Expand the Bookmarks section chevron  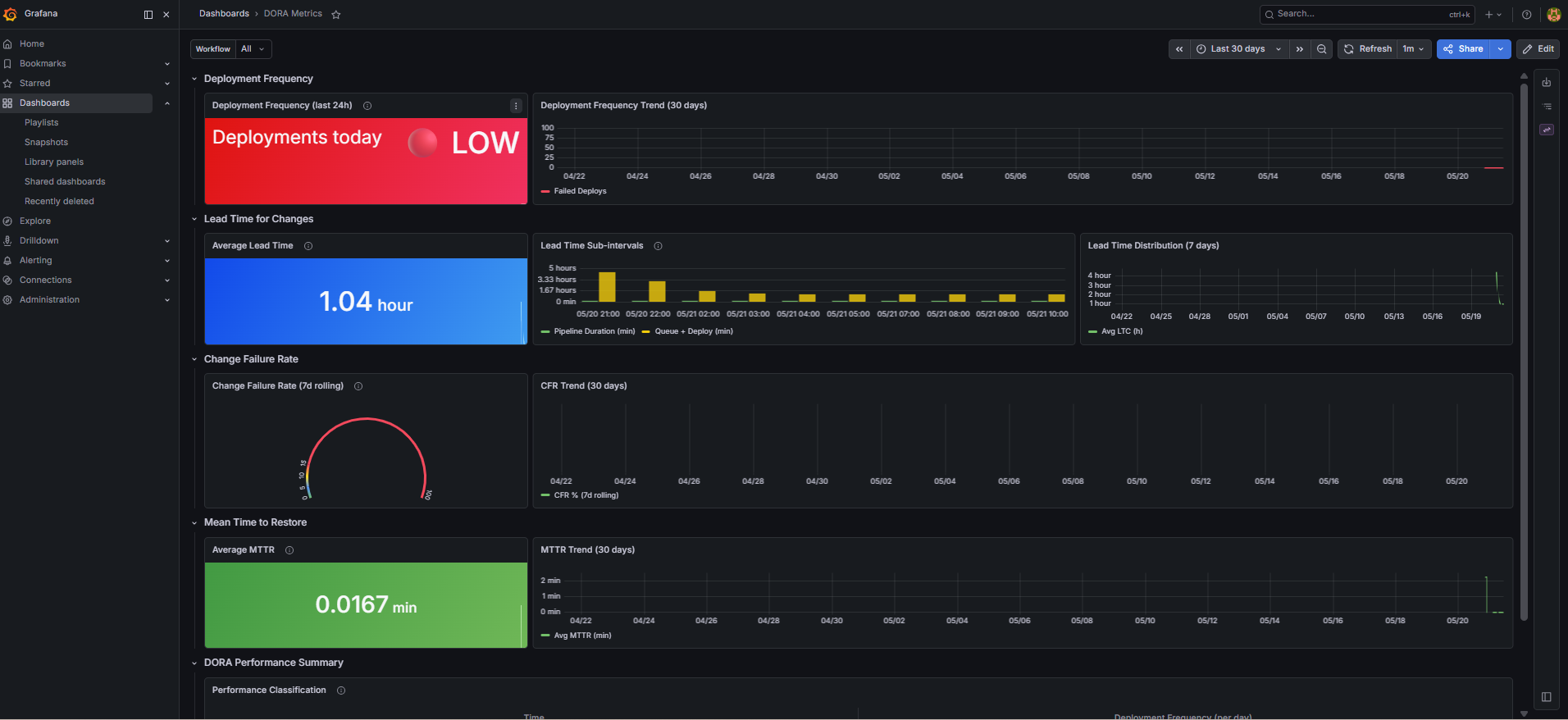coord(167,64)
